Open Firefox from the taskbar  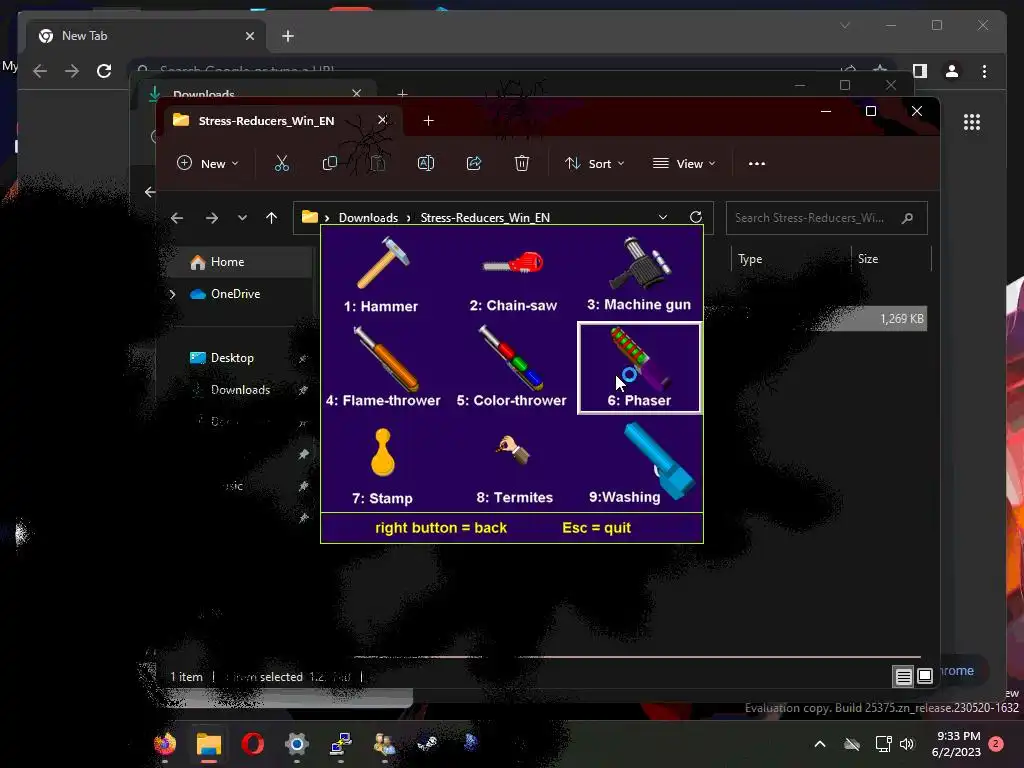pyautogui.click(x=165, y=744)
